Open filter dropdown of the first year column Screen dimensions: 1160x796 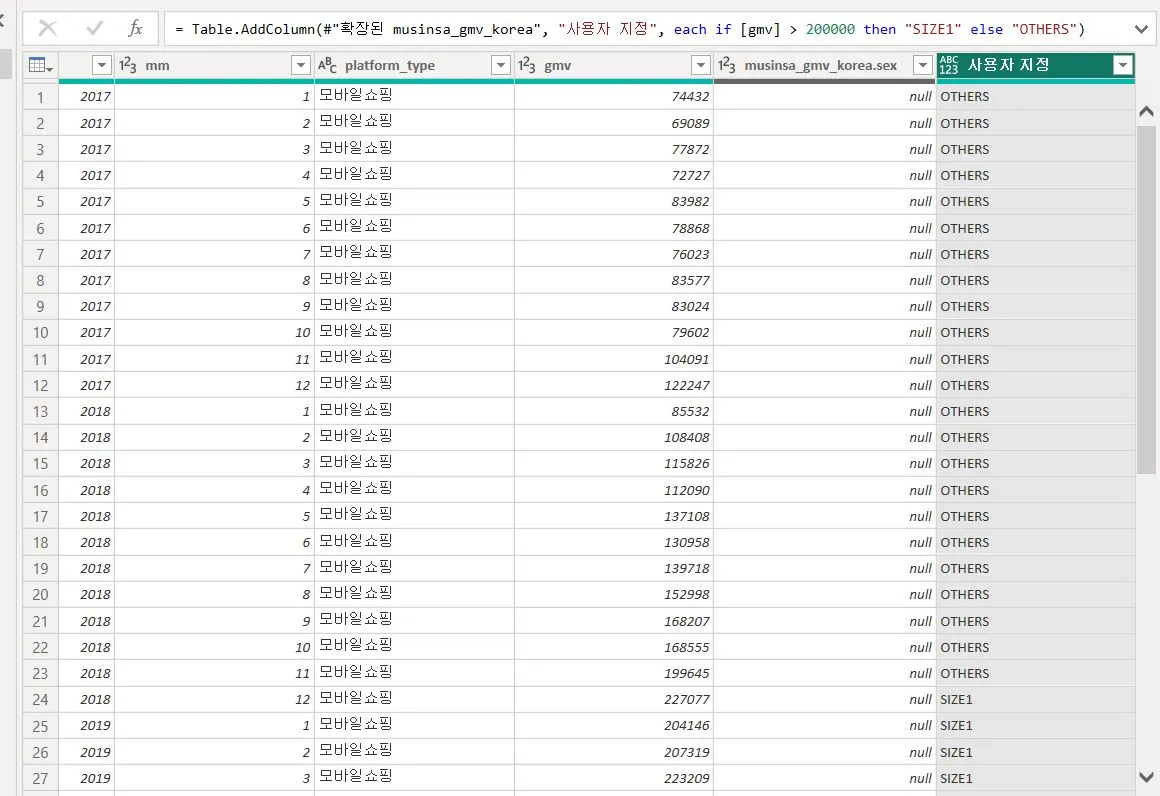tap(102, 66)
